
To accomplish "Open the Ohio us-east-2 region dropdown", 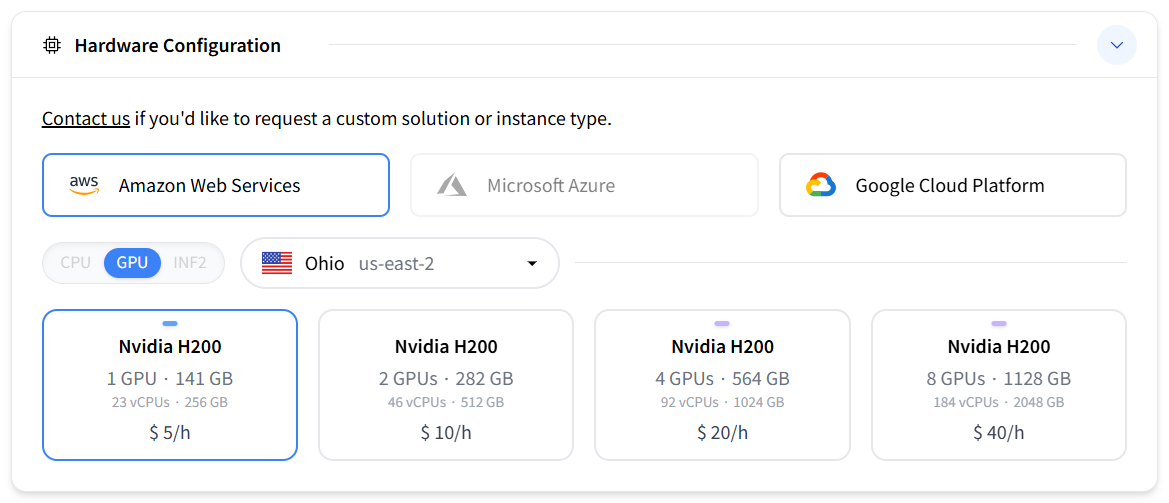I will tap(400, 263).
